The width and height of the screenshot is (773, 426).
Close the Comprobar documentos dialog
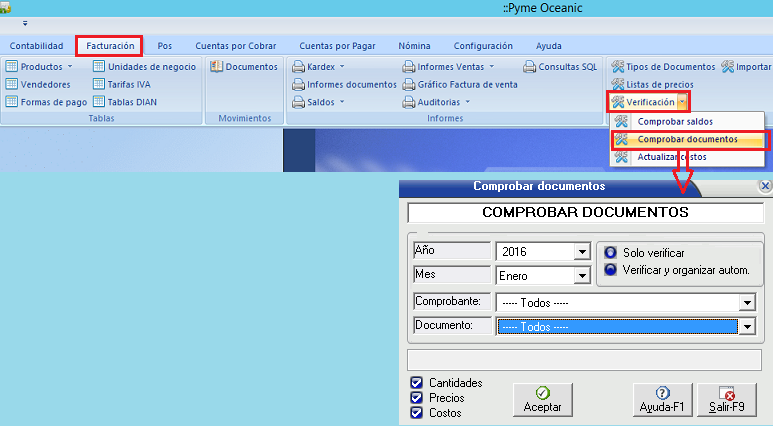tap(765, 186)
